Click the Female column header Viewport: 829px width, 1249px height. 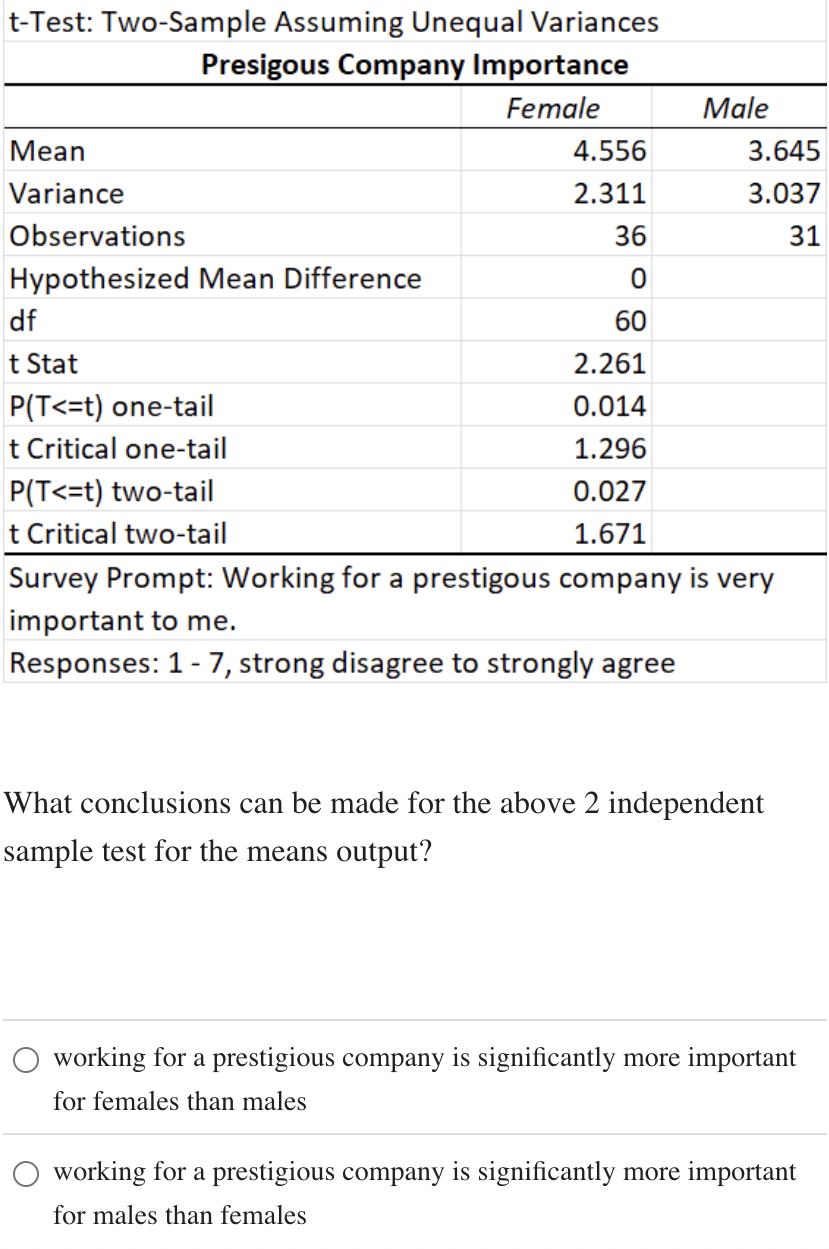point(552,108)
